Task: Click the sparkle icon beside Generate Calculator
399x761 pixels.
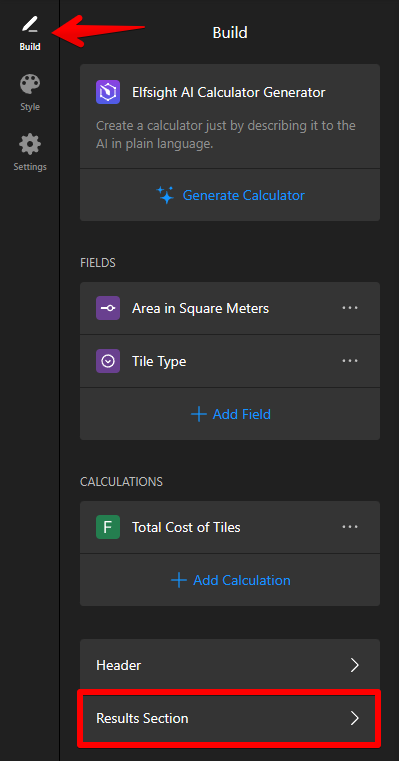Action: tap(166, 195)
